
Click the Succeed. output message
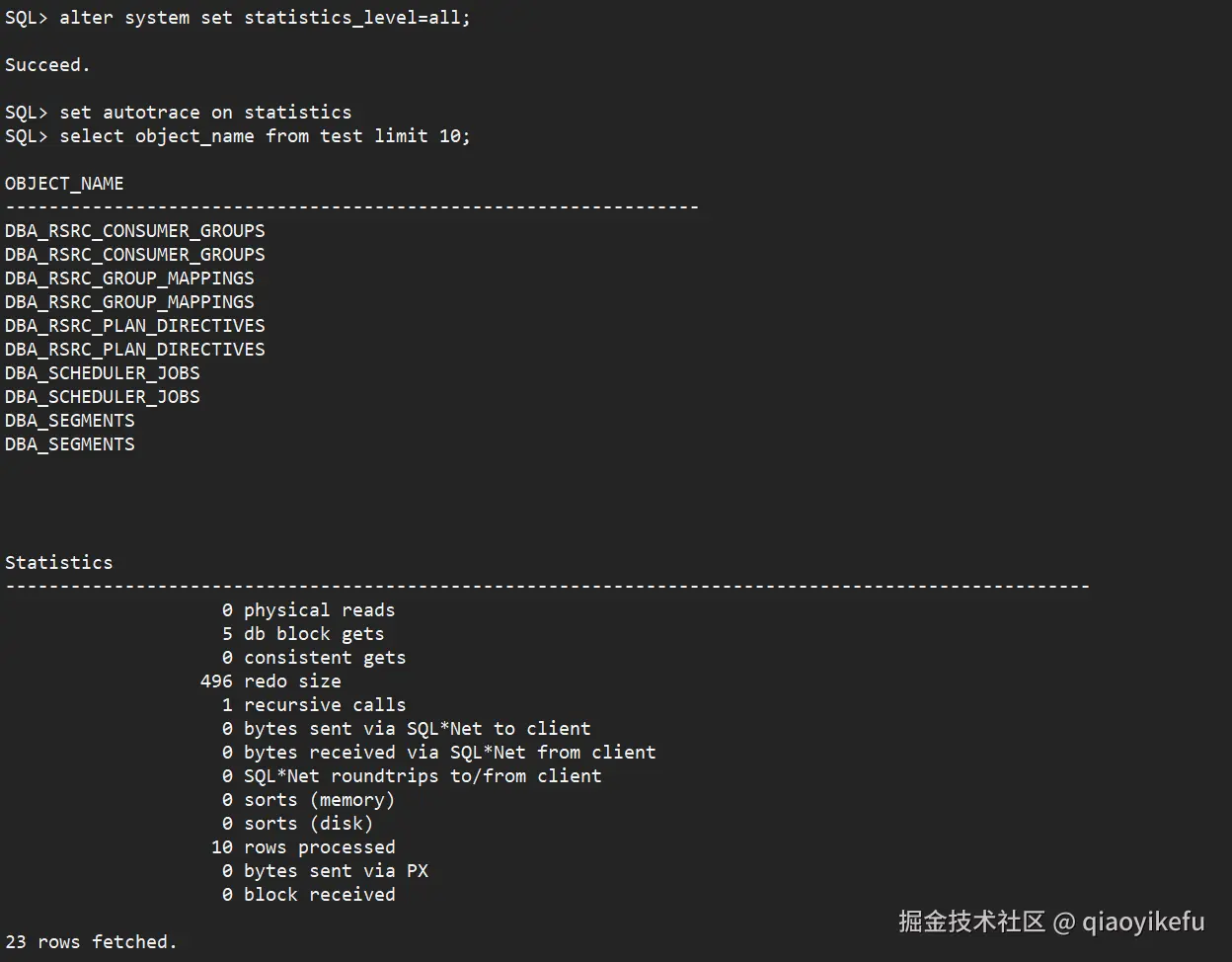(47, 65)
